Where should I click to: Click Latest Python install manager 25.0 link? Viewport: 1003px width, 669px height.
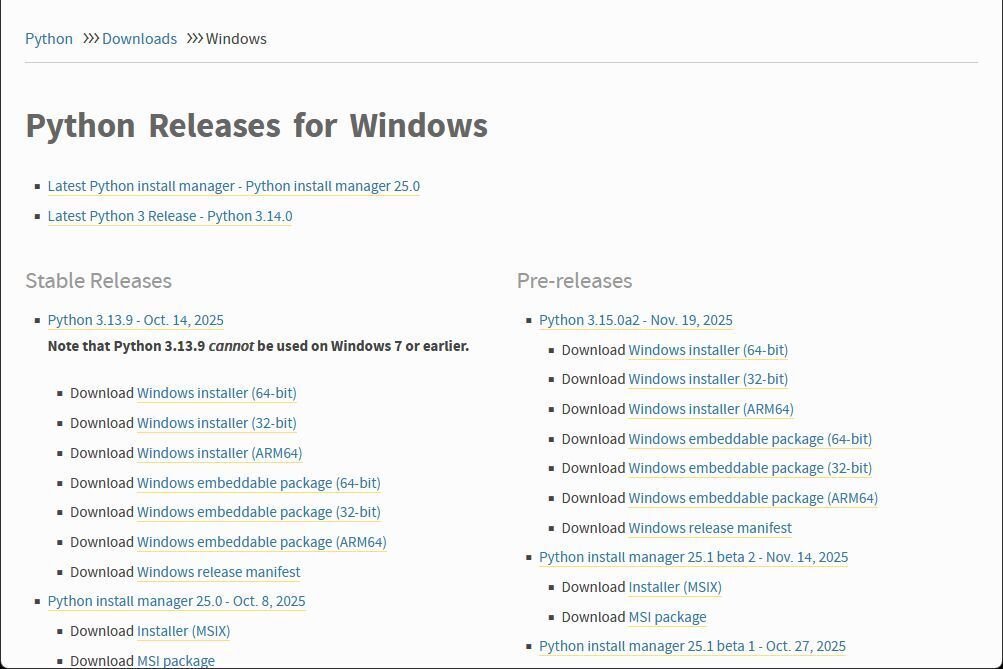(x=233, y=186)
